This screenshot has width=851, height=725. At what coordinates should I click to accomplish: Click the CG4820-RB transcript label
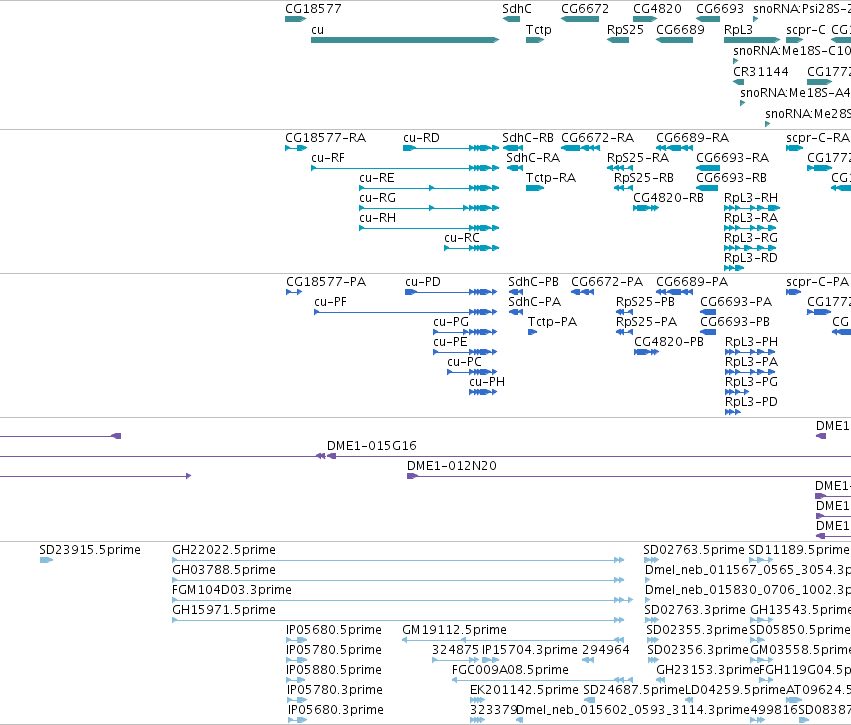pyautogui.click(x=668, y=198)
